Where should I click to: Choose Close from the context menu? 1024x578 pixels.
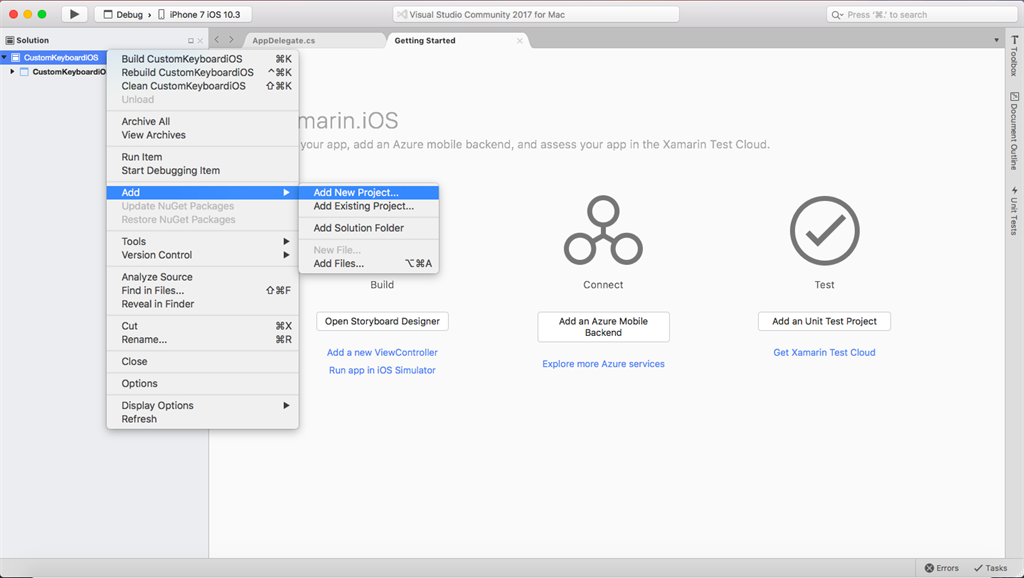pyautogui.click(x=202, y=361)
